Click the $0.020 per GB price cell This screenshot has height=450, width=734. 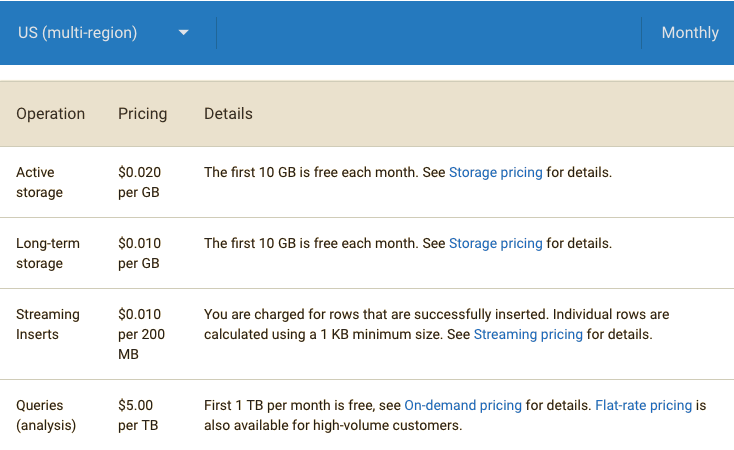pyautogui.click(x=139, y=182)
